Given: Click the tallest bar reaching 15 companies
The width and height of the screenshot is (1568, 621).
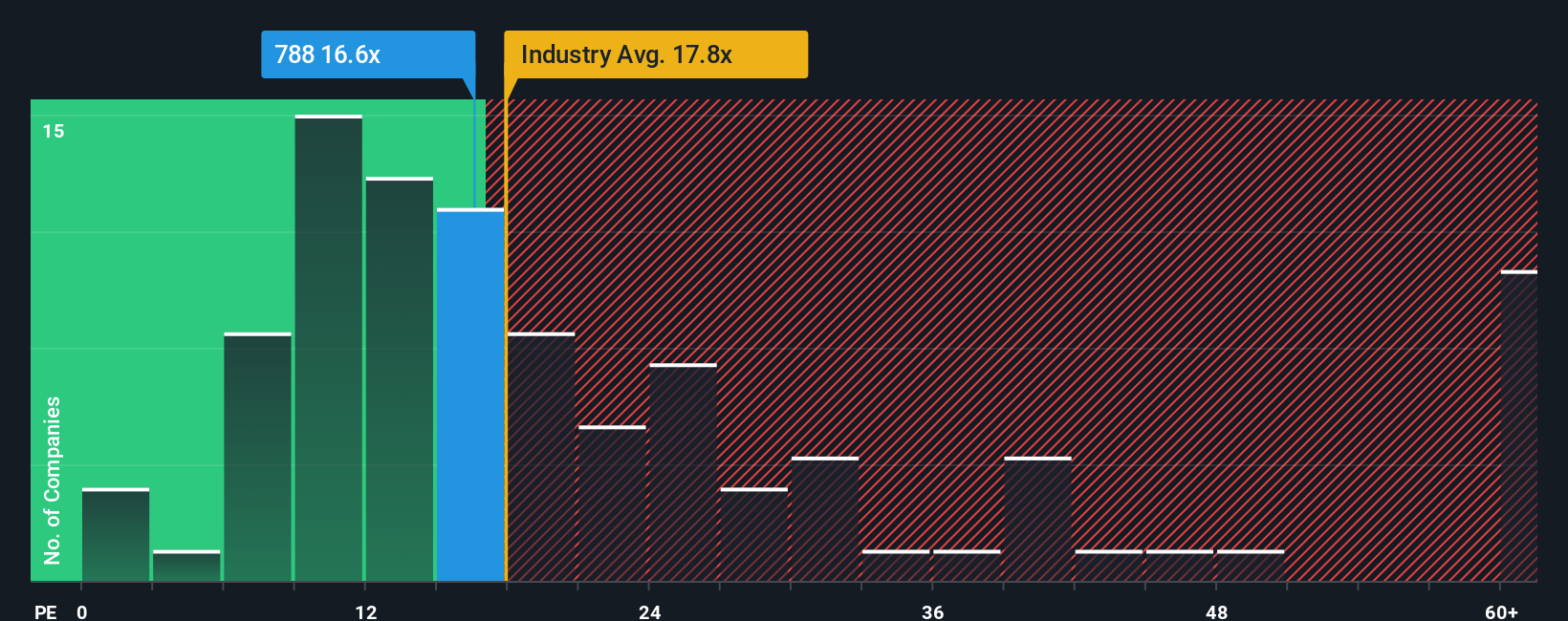Looking at the screenshot, I should 329,348.
